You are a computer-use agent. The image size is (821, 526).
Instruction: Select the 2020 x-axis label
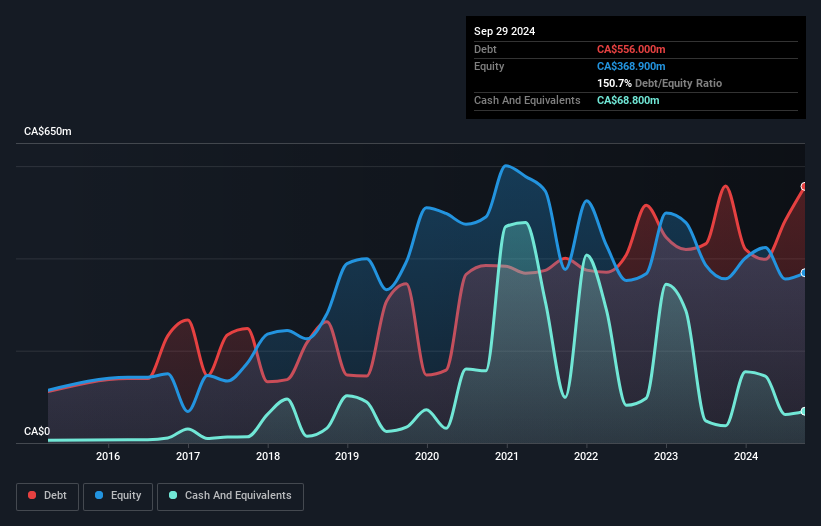[427, 456]
